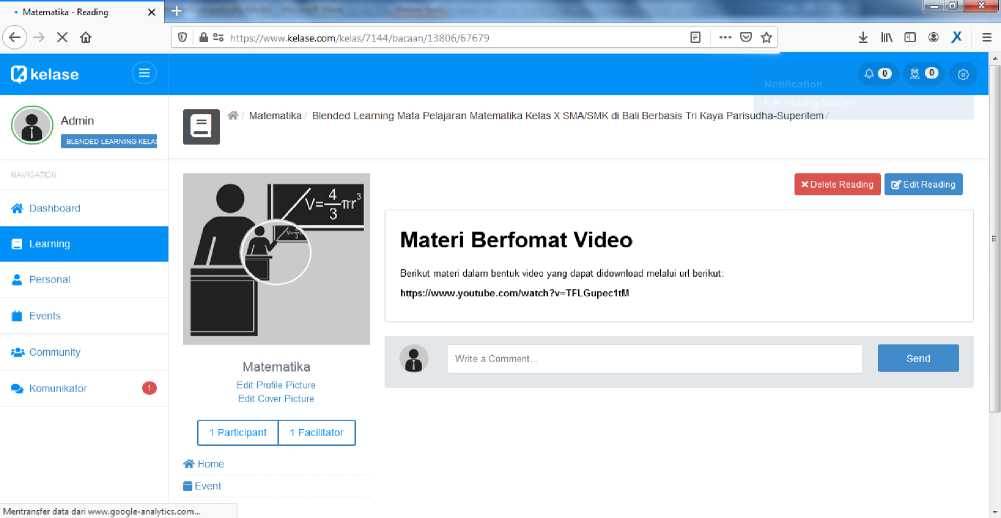Open Dashboard in sidebar navigation

pyautogui.click(x=54, y=208)
